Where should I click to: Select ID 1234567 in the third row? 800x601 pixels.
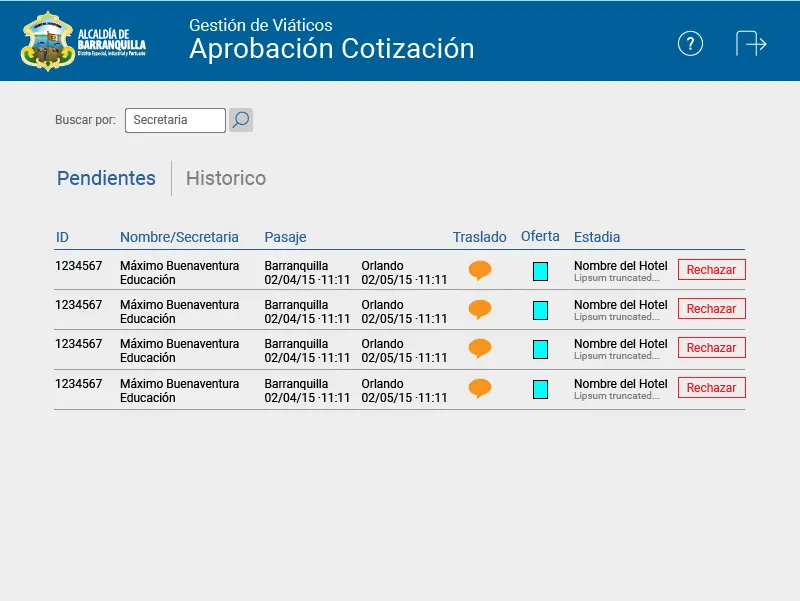(x=79, y=344)
